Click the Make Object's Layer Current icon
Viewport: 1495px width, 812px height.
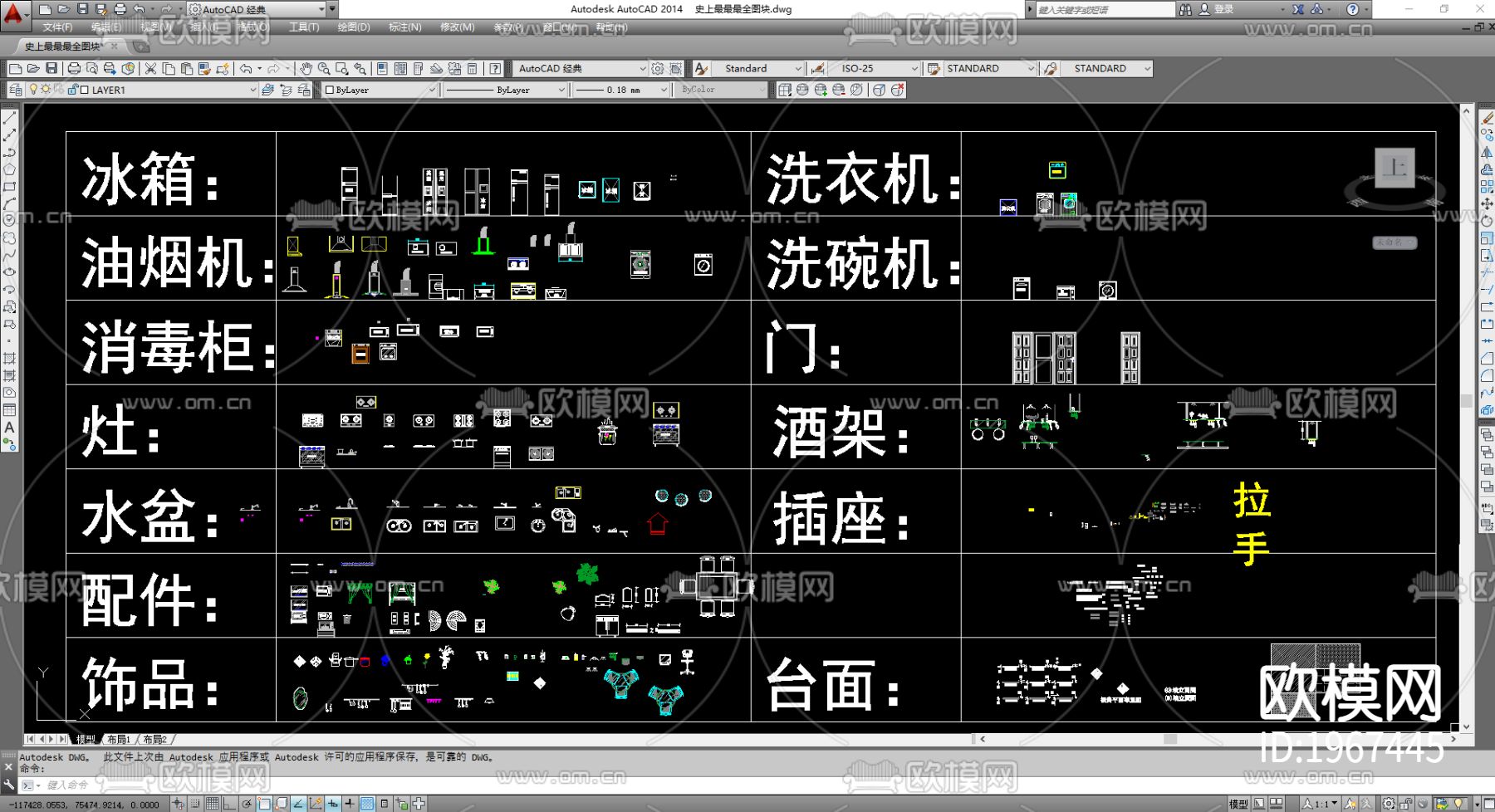pos(267,90)
